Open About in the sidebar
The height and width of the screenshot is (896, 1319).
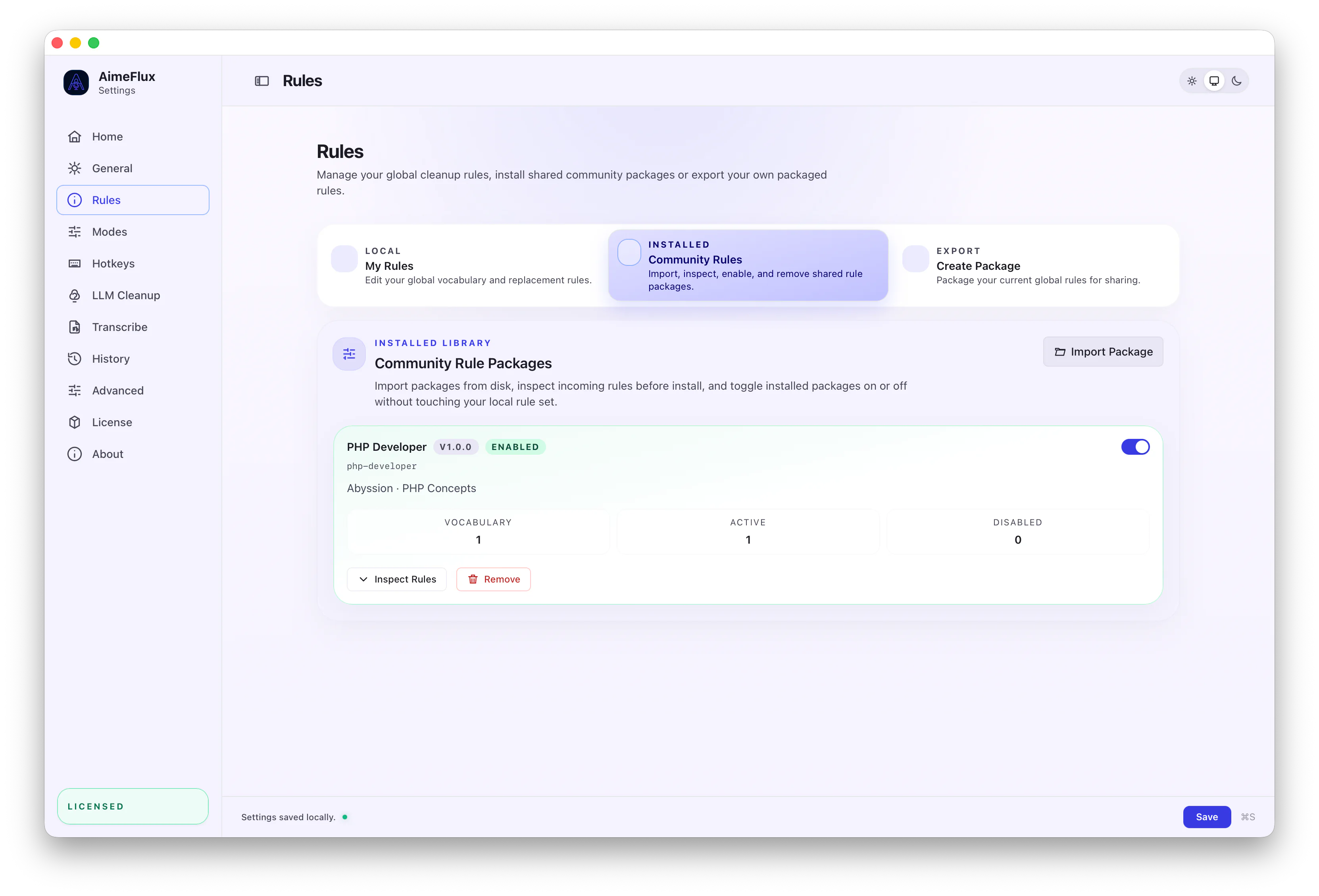point(133,454)
